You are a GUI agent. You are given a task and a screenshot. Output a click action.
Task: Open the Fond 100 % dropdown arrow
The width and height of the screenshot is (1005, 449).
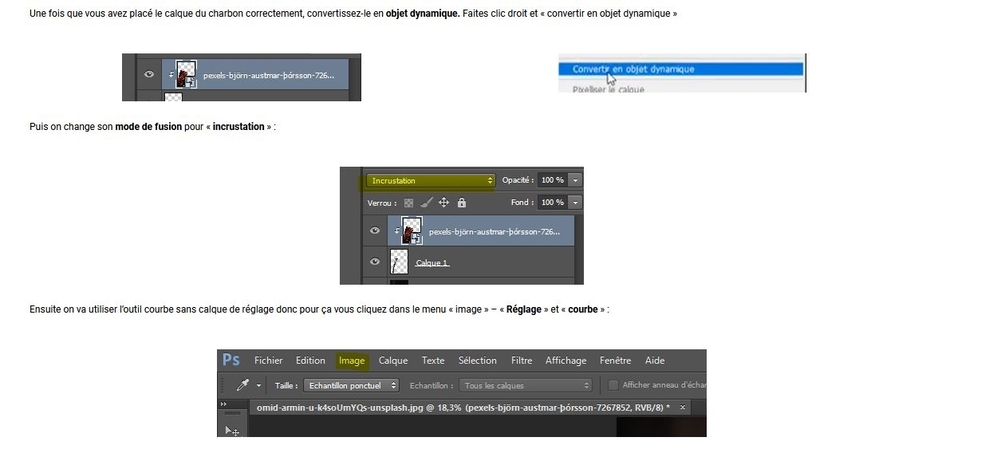coord(576,202)
